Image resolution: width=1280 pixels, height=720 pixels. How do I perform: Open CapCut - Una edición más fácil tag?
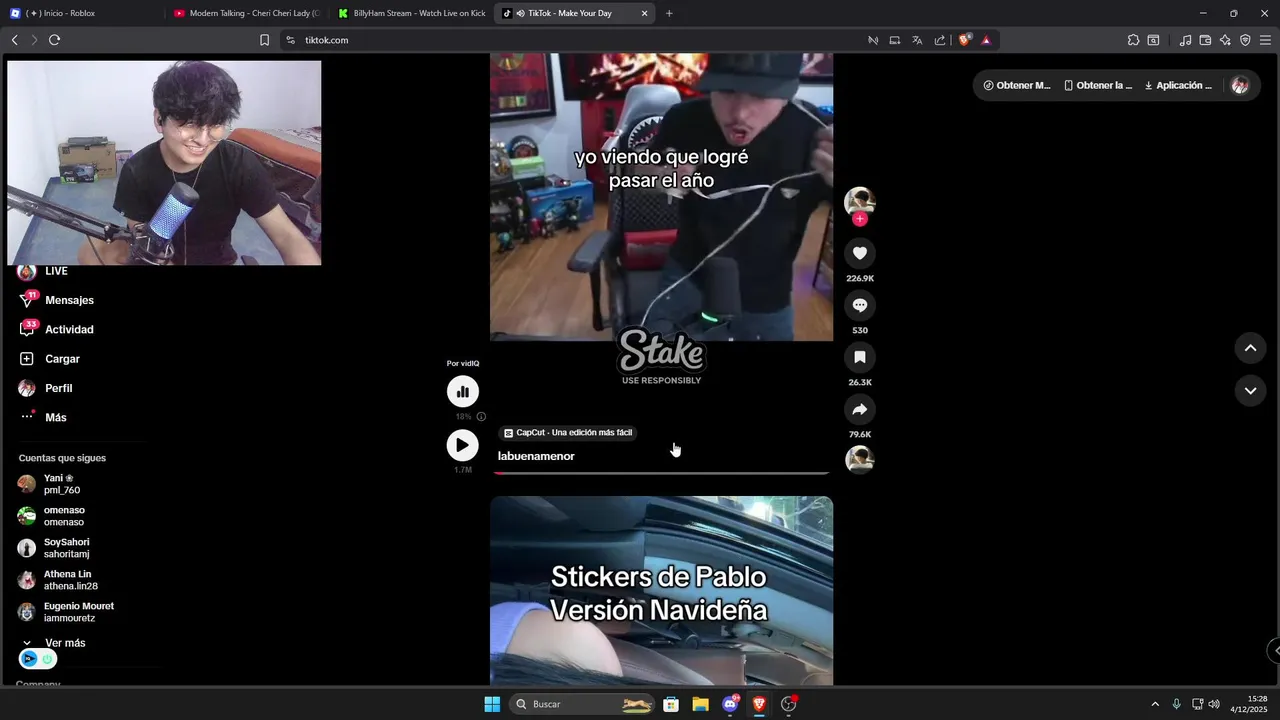click(568, 433)
